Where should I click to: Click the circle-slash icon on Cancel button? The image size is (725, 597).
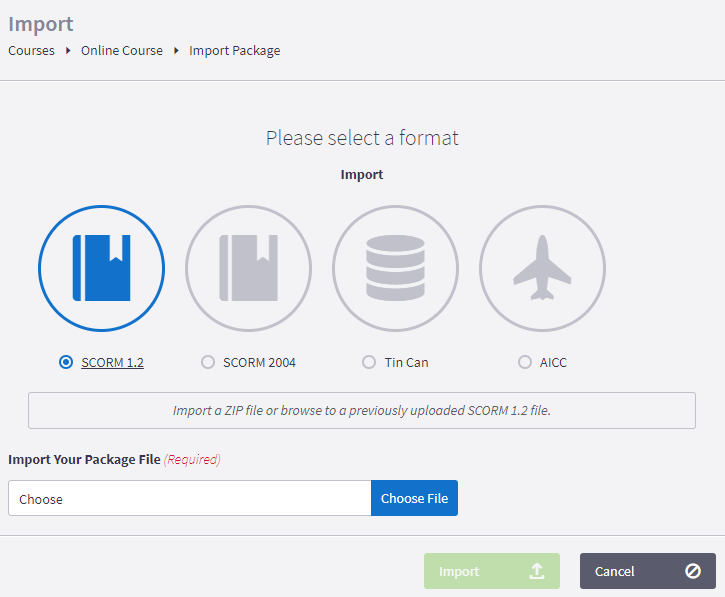[693, 571]
